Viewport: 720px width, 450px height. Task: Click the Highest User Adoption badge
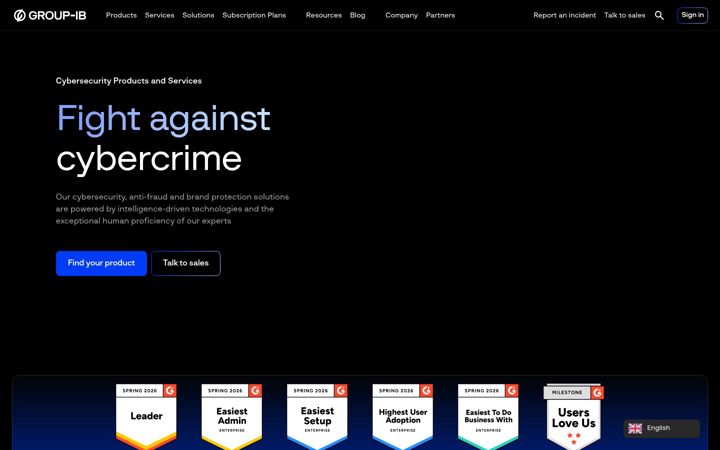click(403, 416)
